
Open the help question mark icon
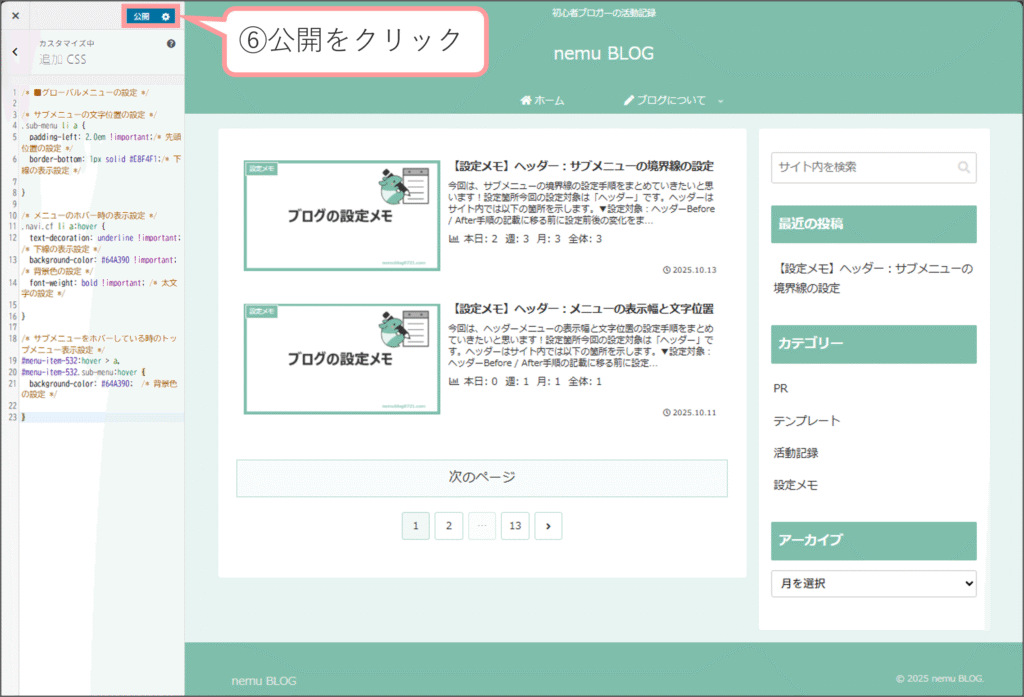(171, 44)
